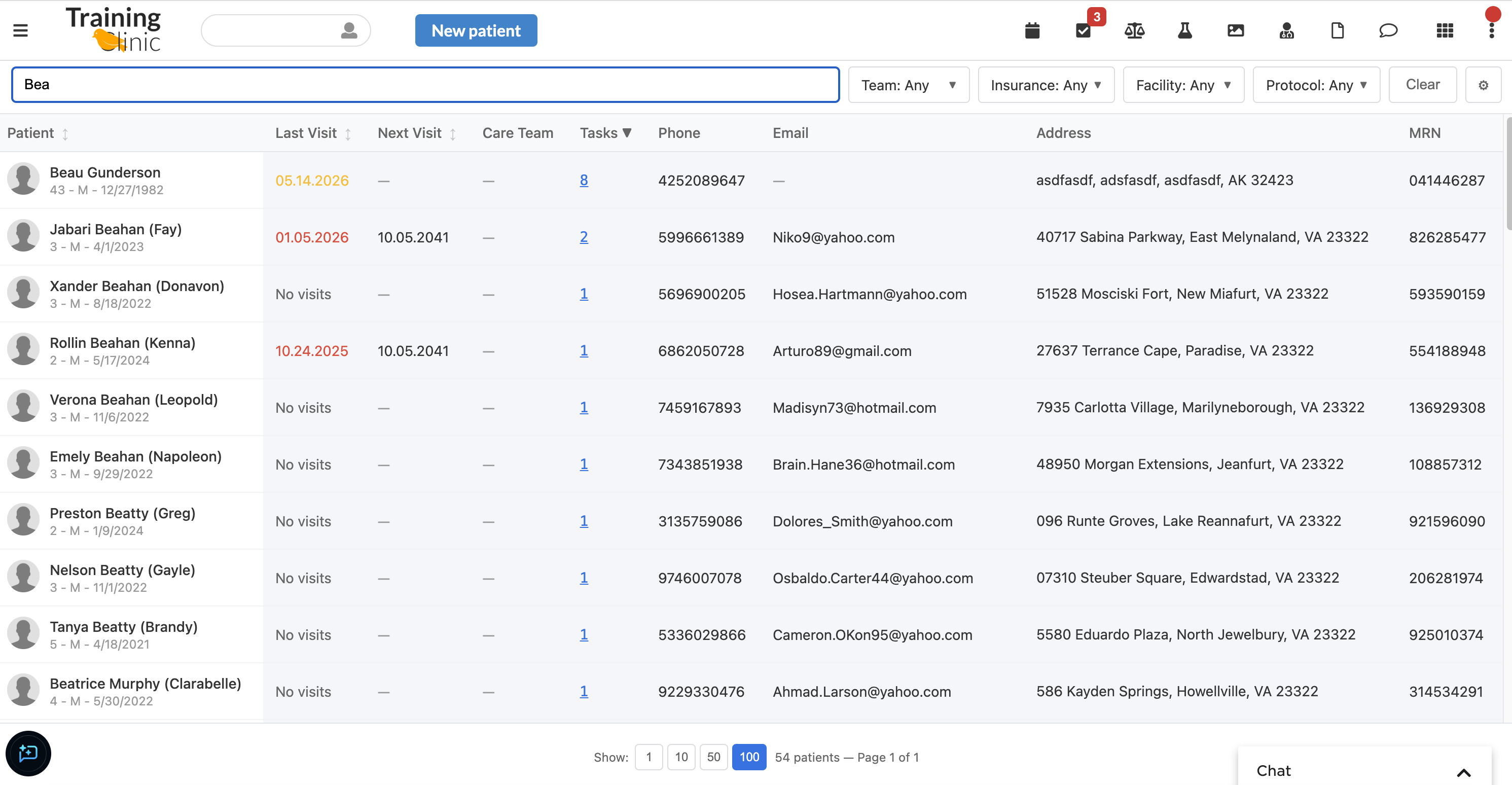The width and height of the screenshot is (1512, 785).
Task: Click Beau Gunderson's avatar
Action: [x=23, y=179]
